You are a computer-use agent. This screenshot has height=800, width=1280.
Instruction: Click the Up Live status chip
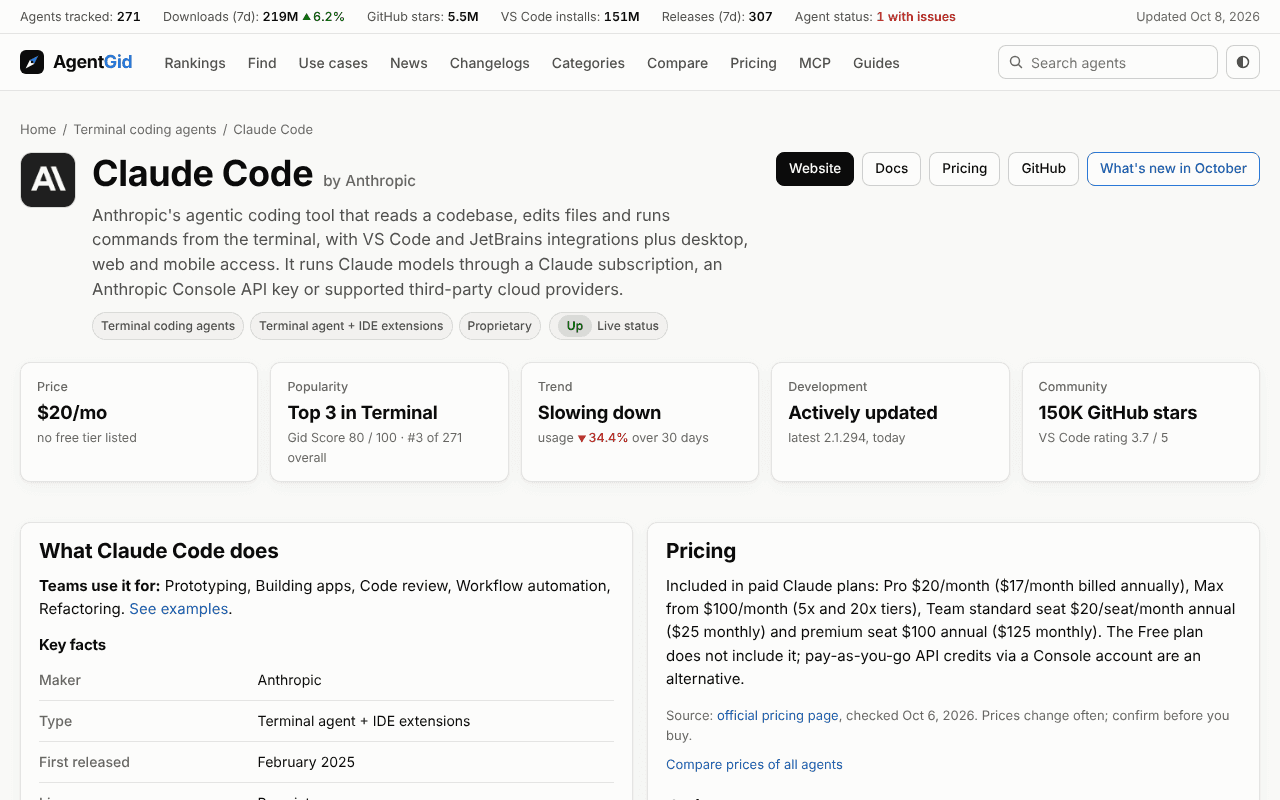coord(608,326)
